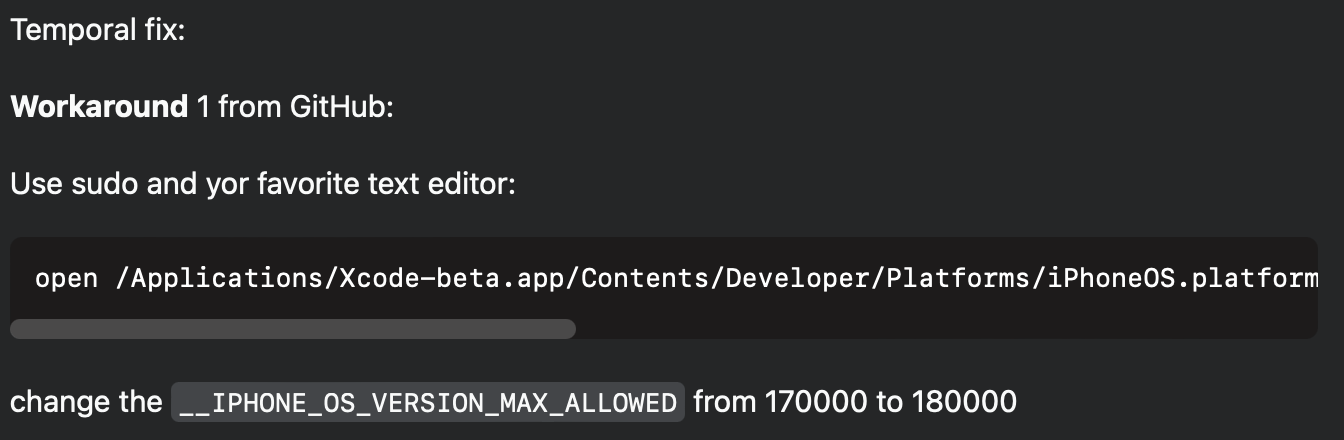
Task: Click the __IPHONE_OS_VERSION_MAX_ALLOWED inline code
Action: point(428,402)
